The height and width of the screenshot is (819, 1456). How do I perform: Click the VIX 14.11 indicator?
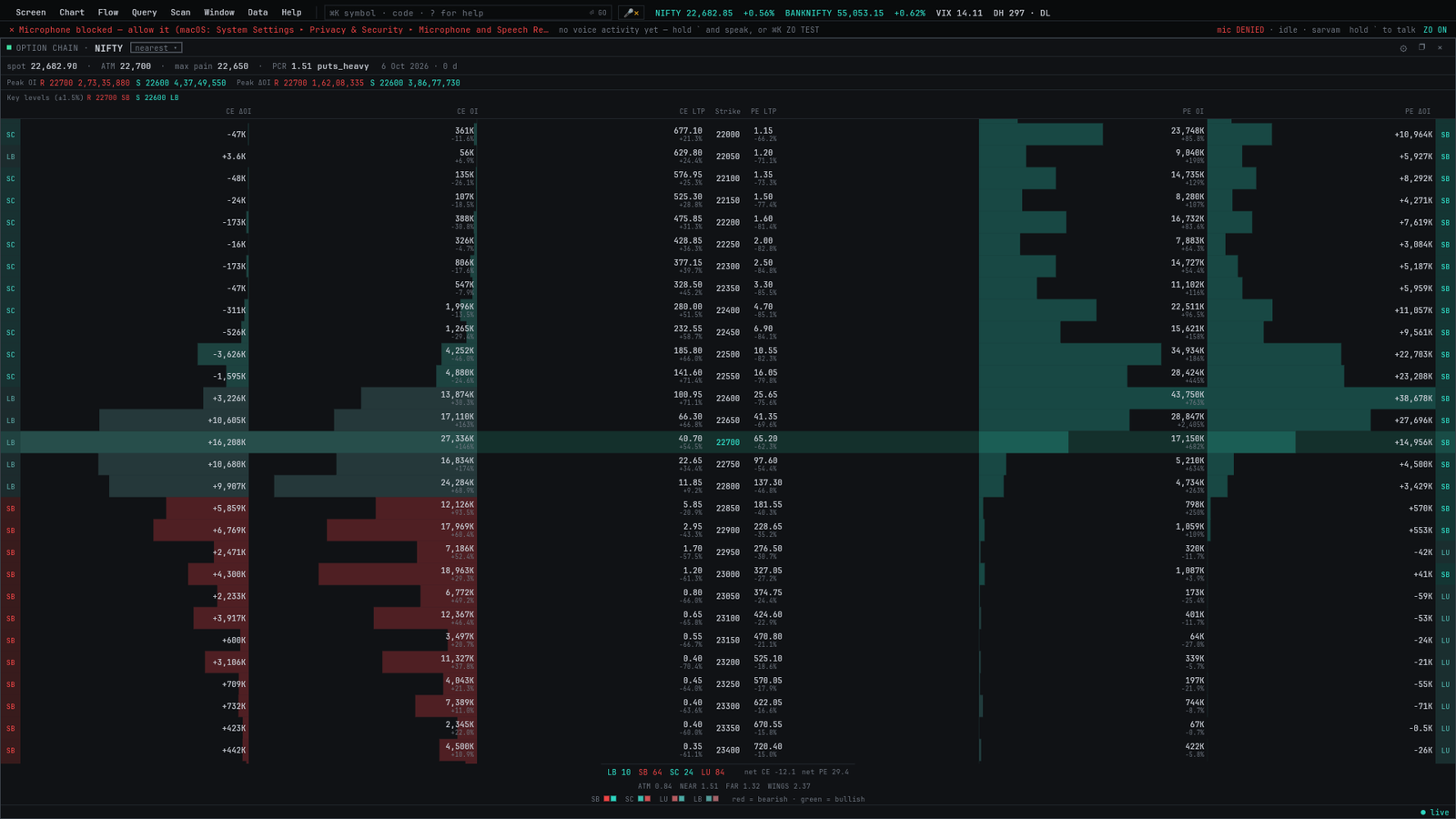(959, 13)
